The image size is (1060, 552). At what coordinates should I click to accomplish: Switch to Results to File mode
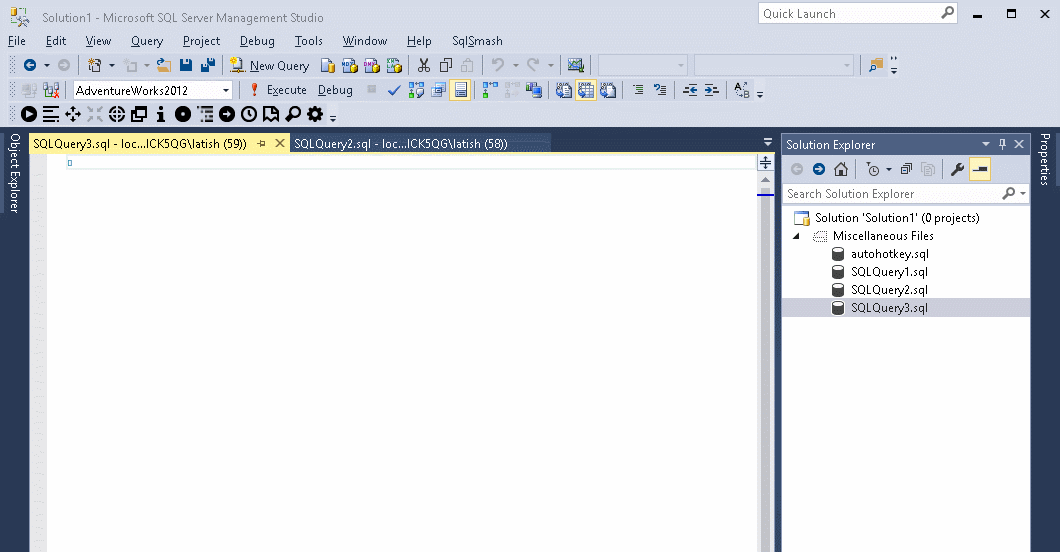point(608,90)
